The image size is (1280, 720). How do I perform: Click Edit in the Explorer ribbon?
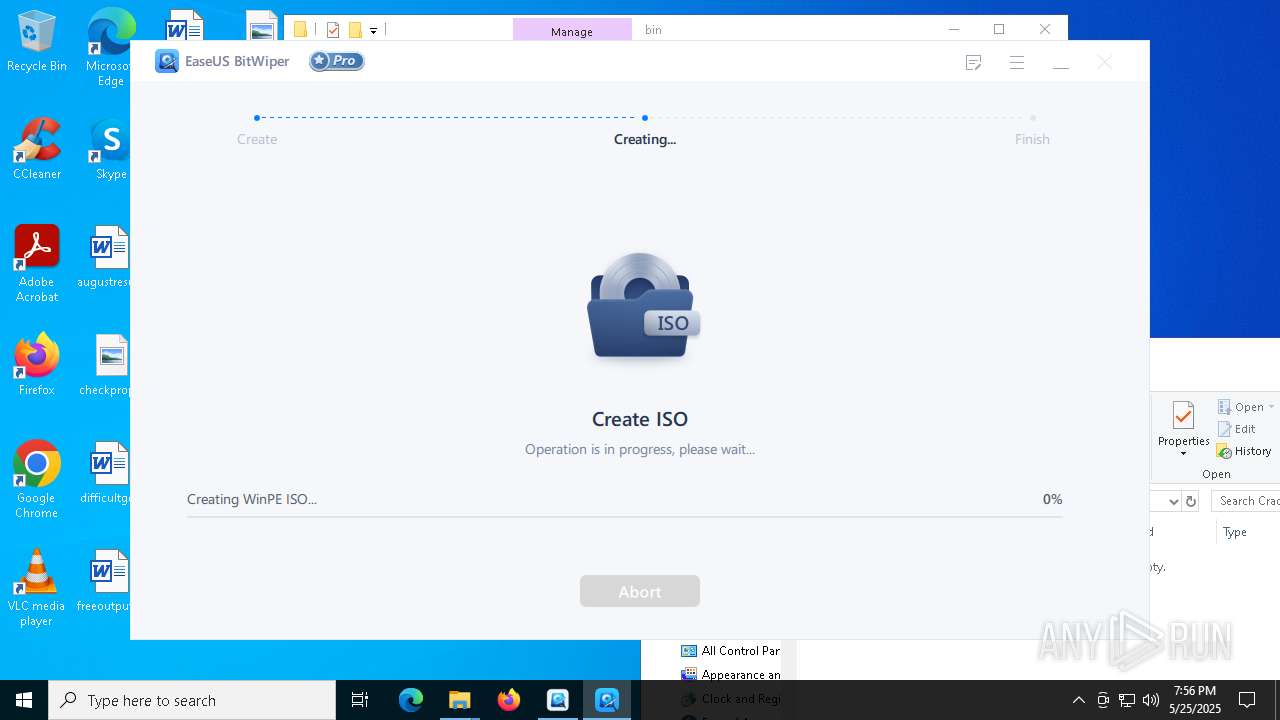(x=1237, y=429)
